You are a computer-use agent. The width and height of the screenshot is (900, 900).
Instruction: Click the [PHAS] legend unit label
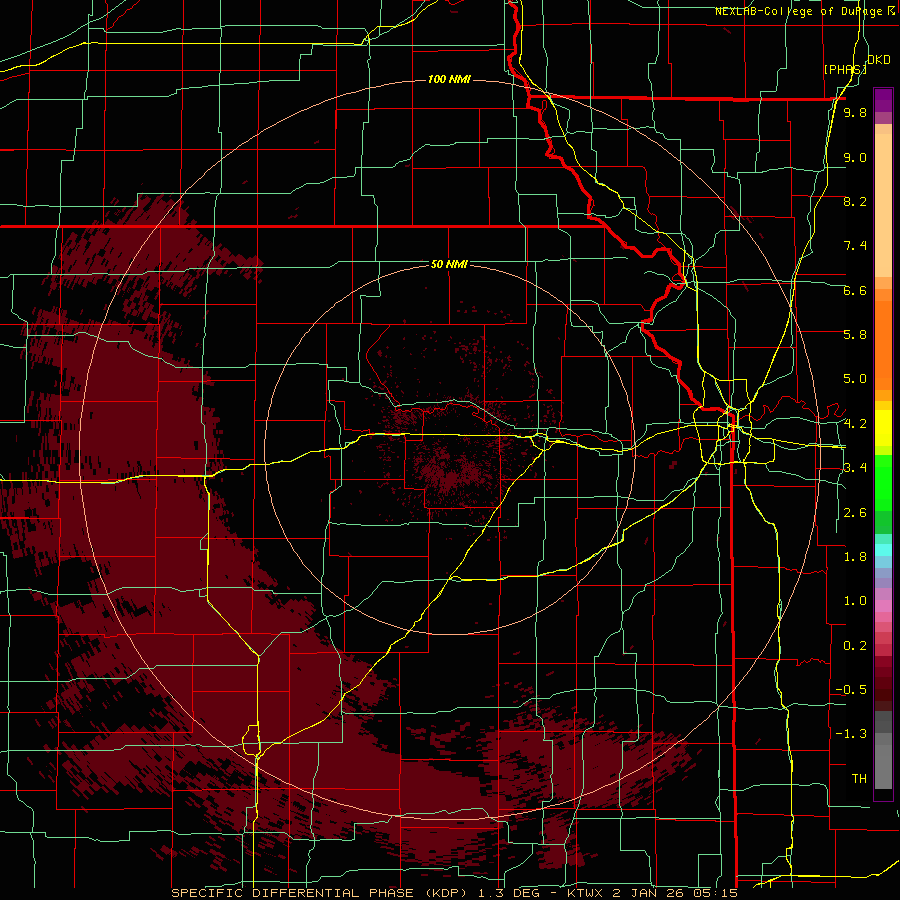point(845,69)
